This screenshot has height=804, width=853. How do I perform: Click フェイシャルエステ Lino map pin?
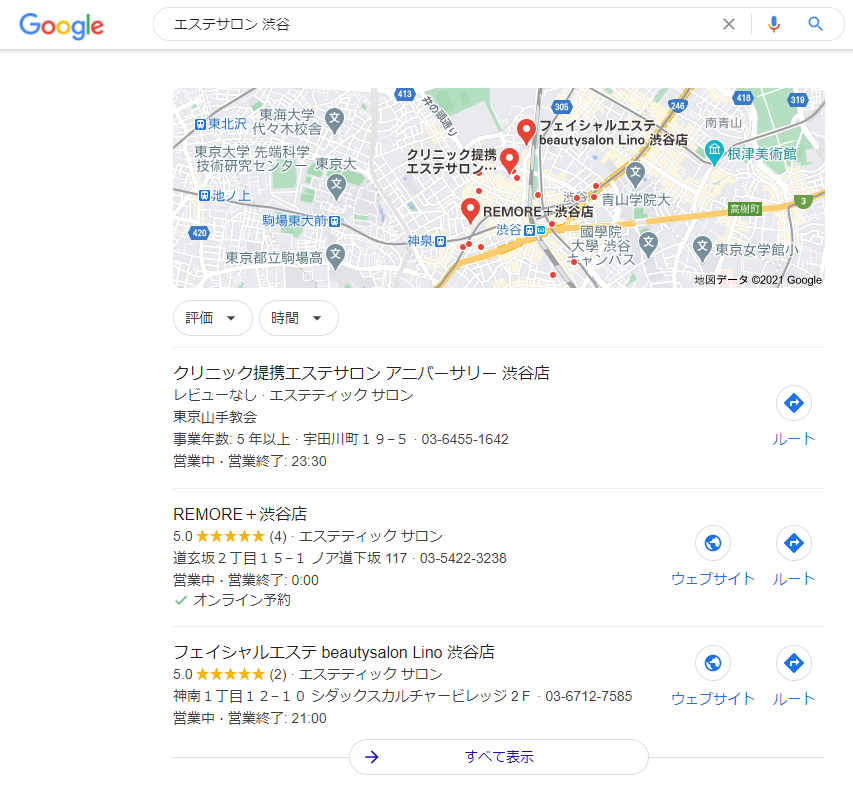tap(526, 130)
